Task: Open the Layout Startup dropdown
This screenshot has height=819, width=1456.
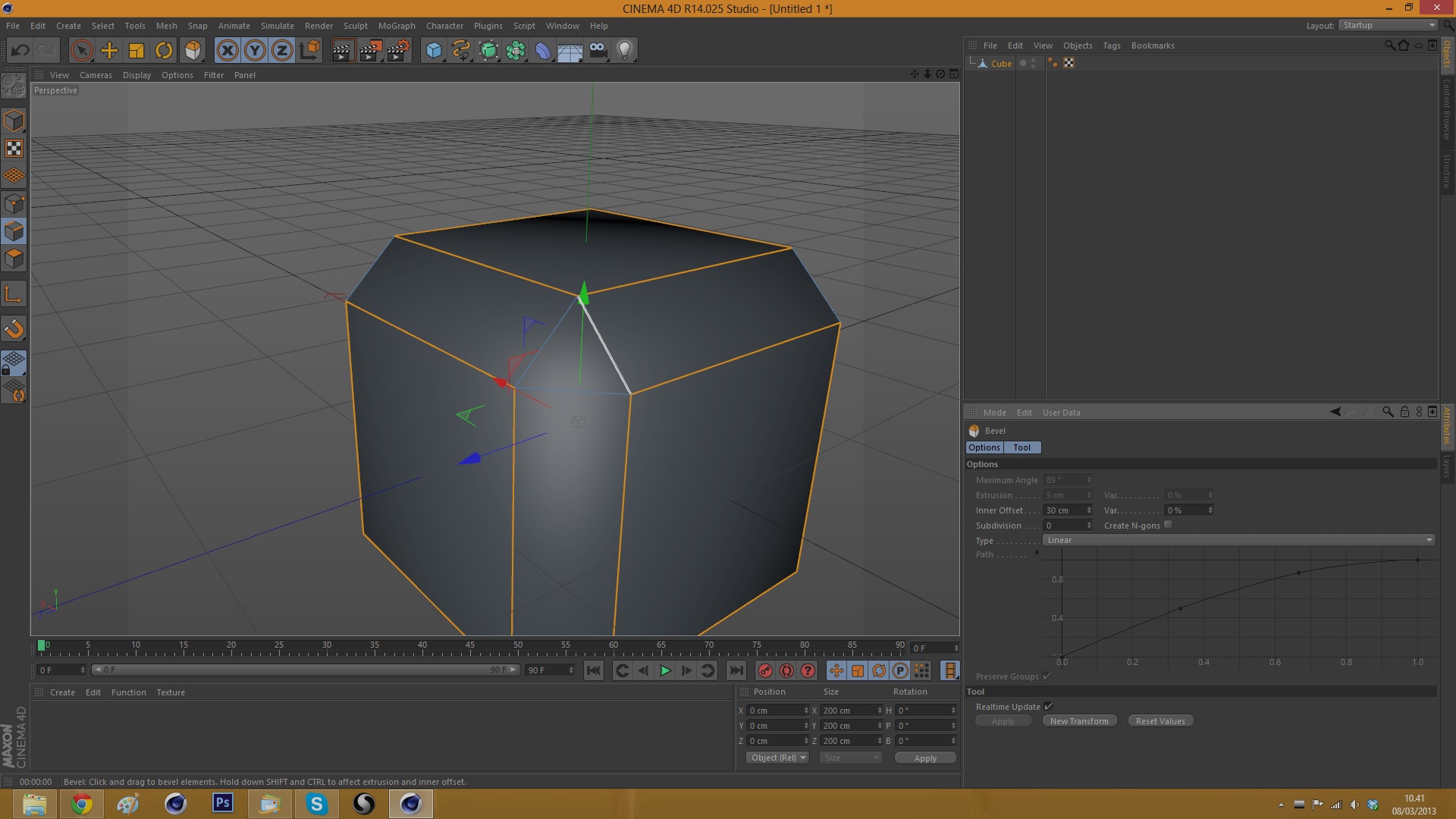Action: click(x=1388, y=25)
